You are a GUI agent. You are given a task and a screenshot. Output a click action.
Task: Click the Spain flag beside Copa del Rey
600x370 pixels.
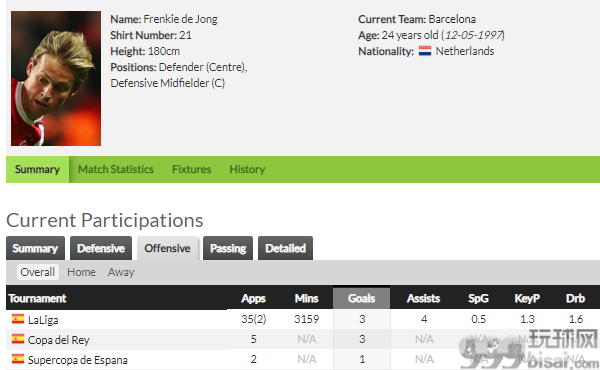tap(18, 339)
